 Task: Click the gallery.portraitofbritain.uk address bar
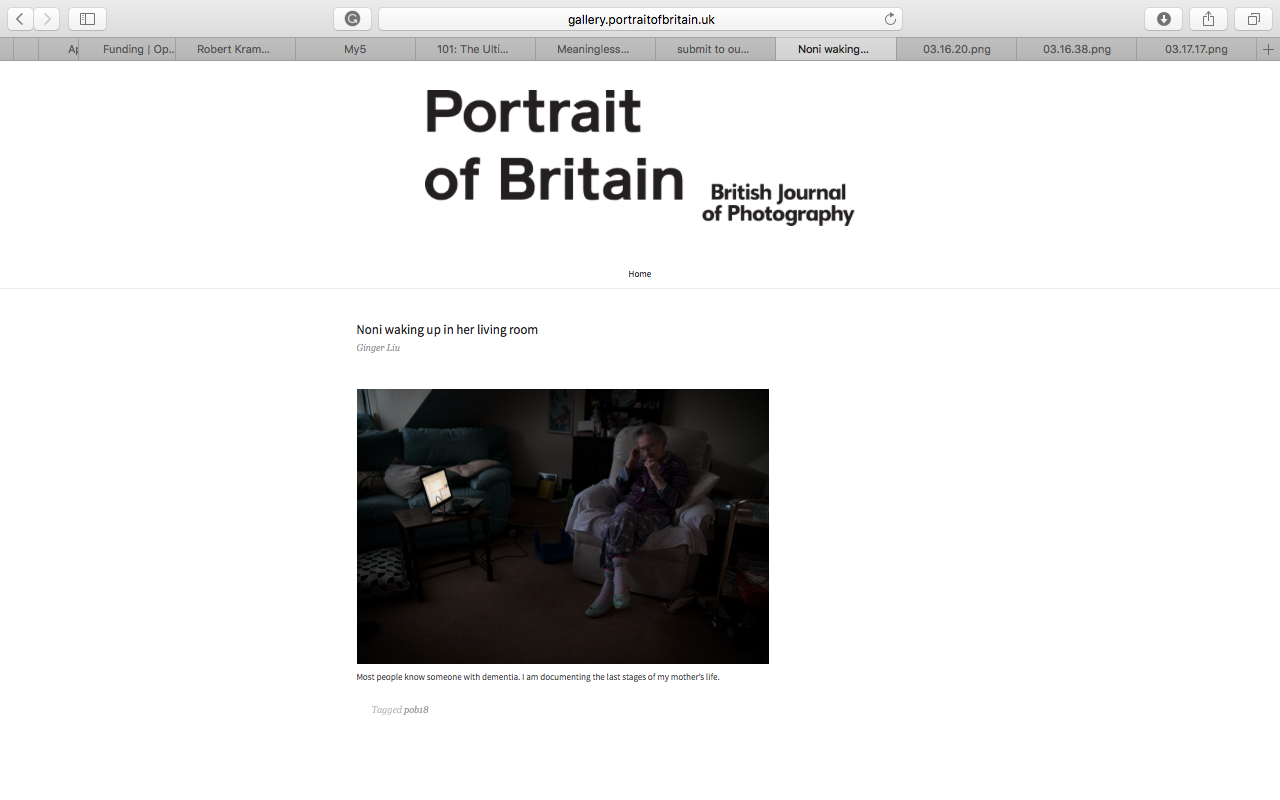coord(640,19)
